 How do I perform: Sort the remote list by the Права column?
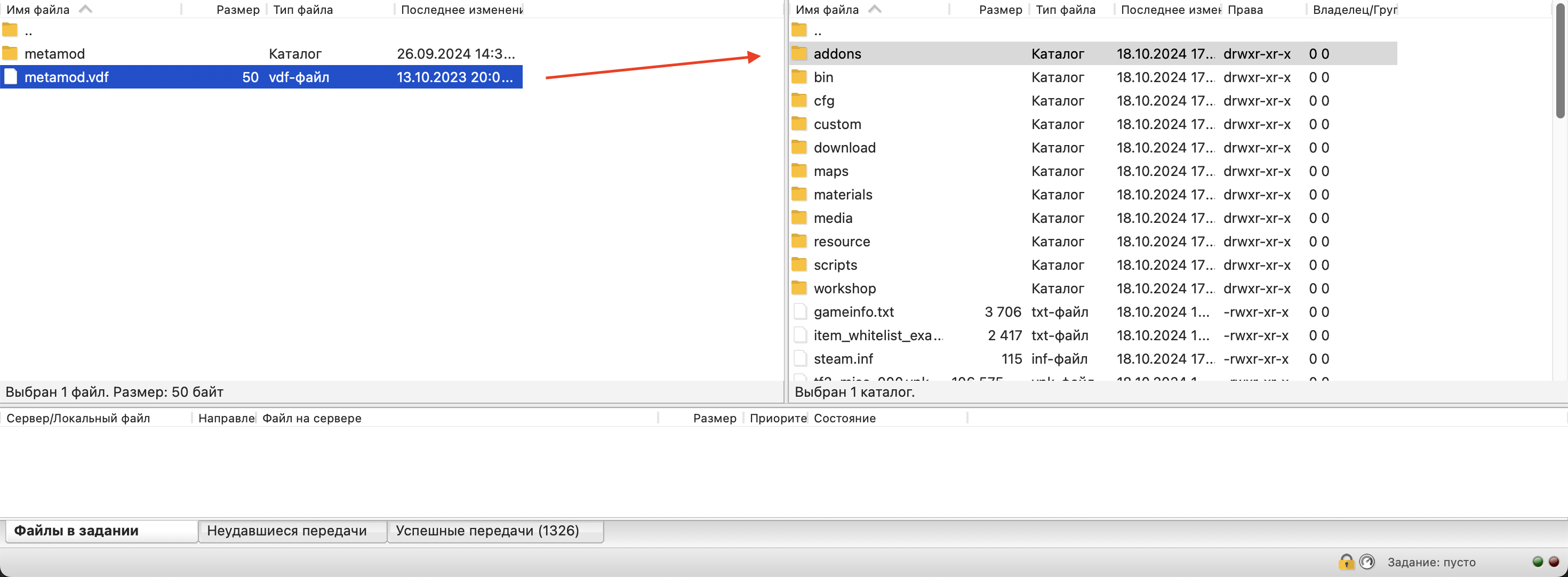pyautogui.click(x=1245, y=10)
